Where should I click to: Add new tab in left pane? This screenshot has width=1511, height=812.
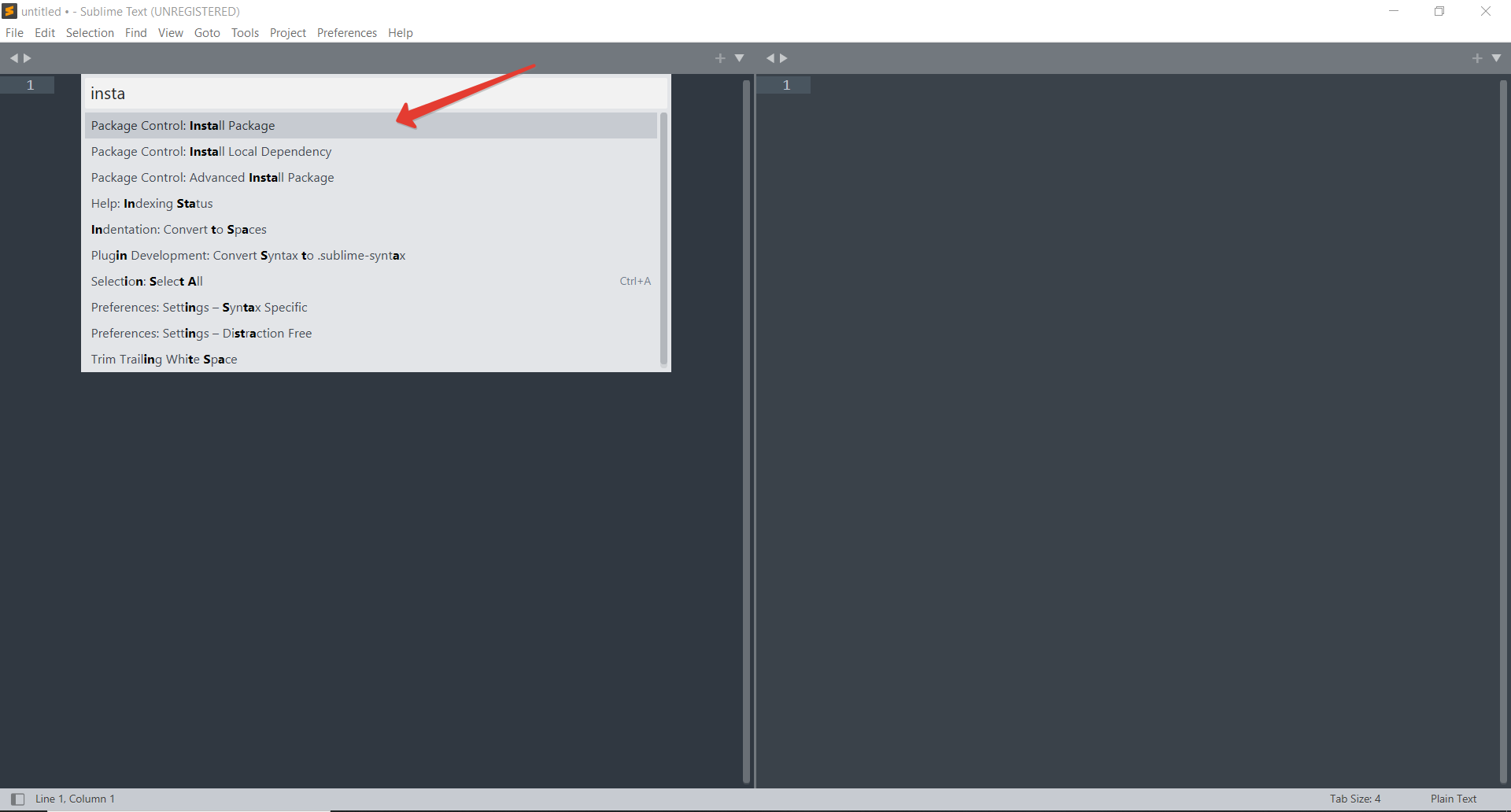pos(720,58)
